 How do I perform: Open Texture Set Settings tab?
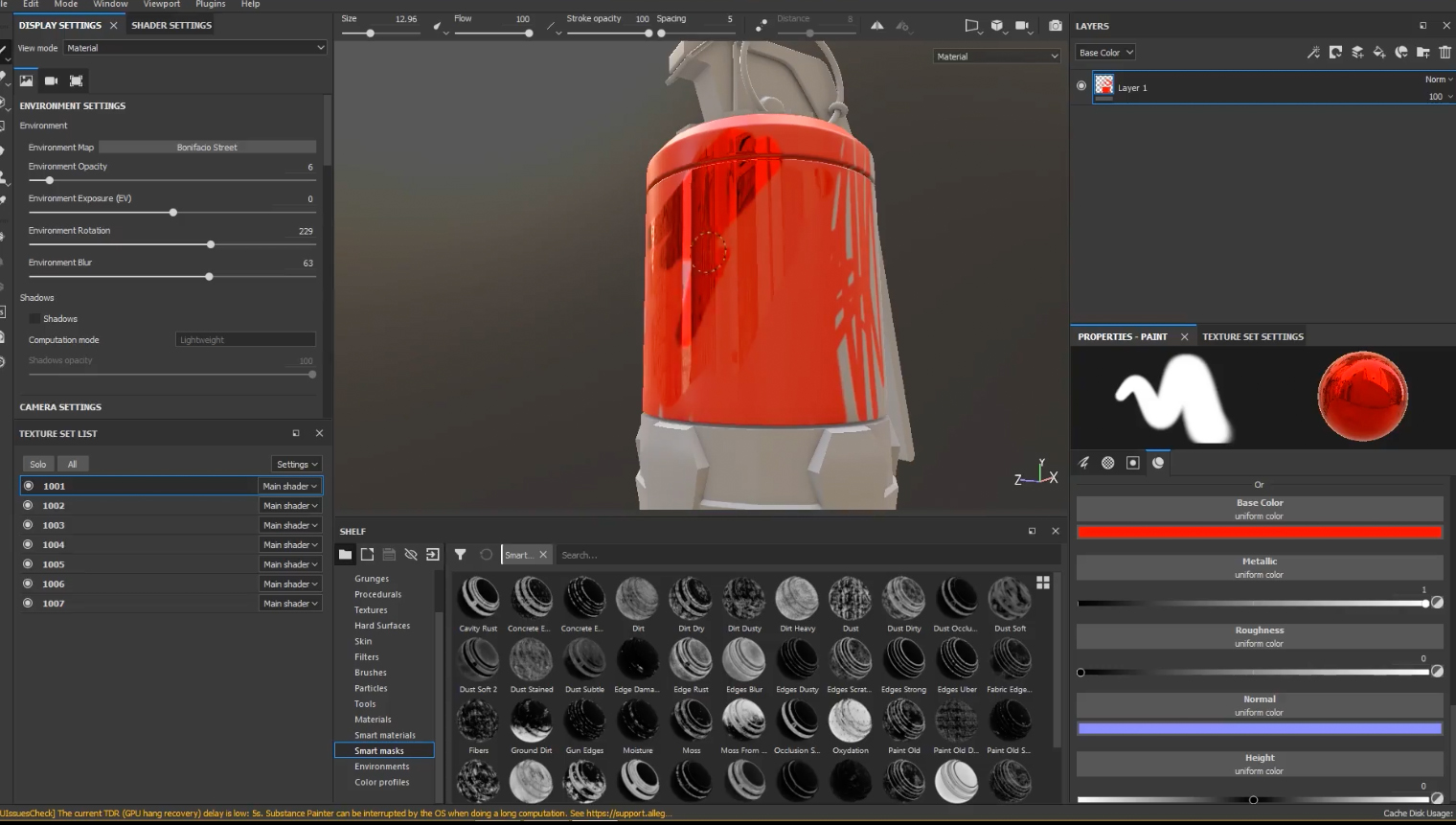pos(1252,337)
